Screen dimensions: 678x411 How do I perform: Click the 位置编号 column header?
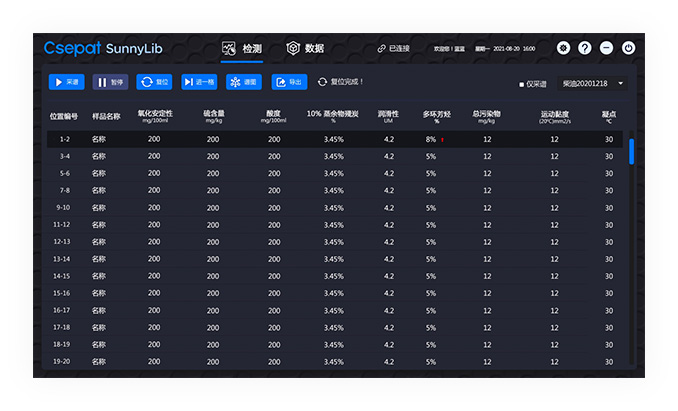tap(65, 116)
